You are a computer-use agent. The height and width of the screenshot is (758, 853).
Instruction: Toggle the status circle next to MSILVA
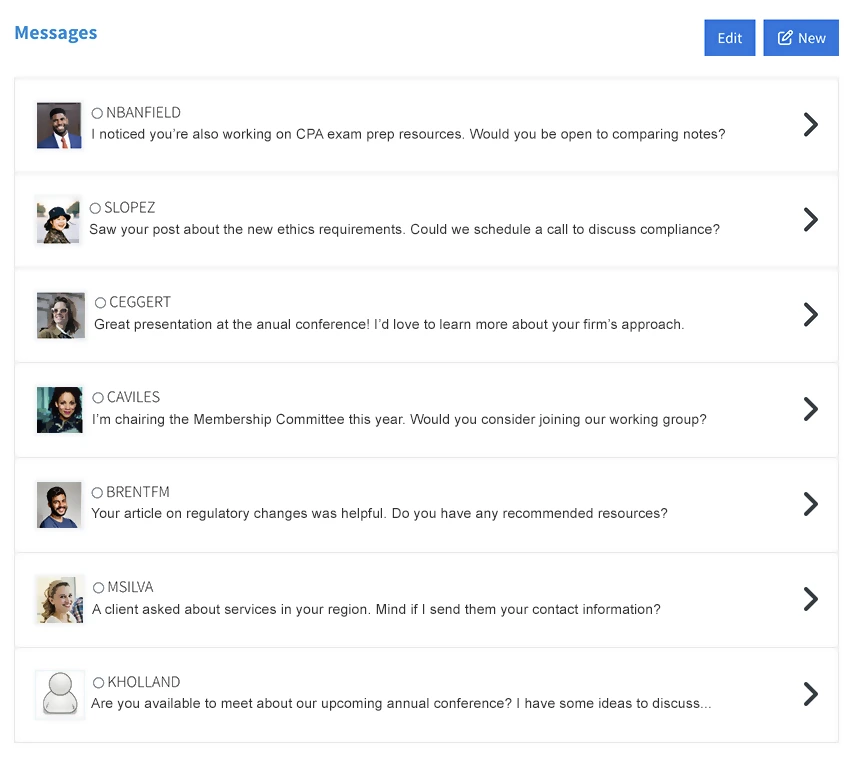[99, 587]
